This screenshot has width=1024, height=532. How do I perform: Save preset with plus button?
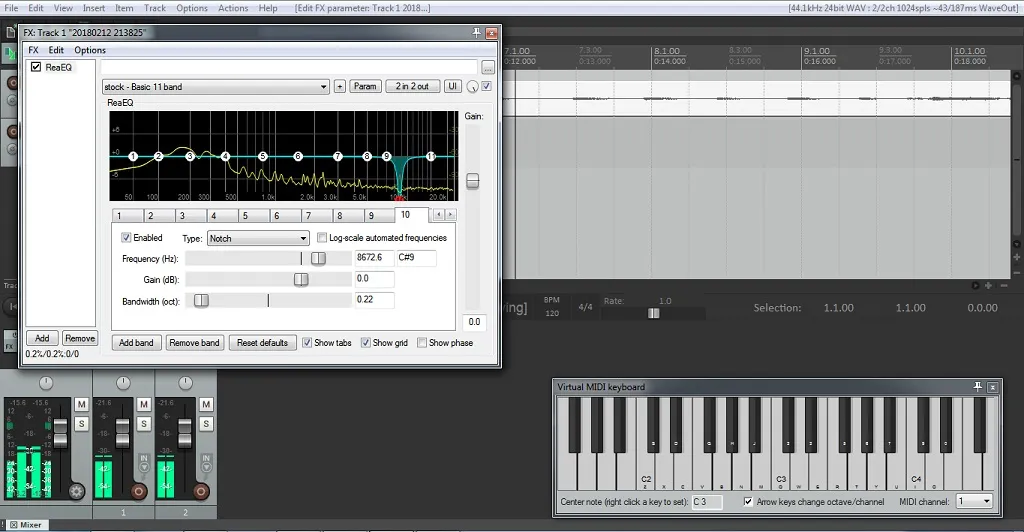coord(340,86)
